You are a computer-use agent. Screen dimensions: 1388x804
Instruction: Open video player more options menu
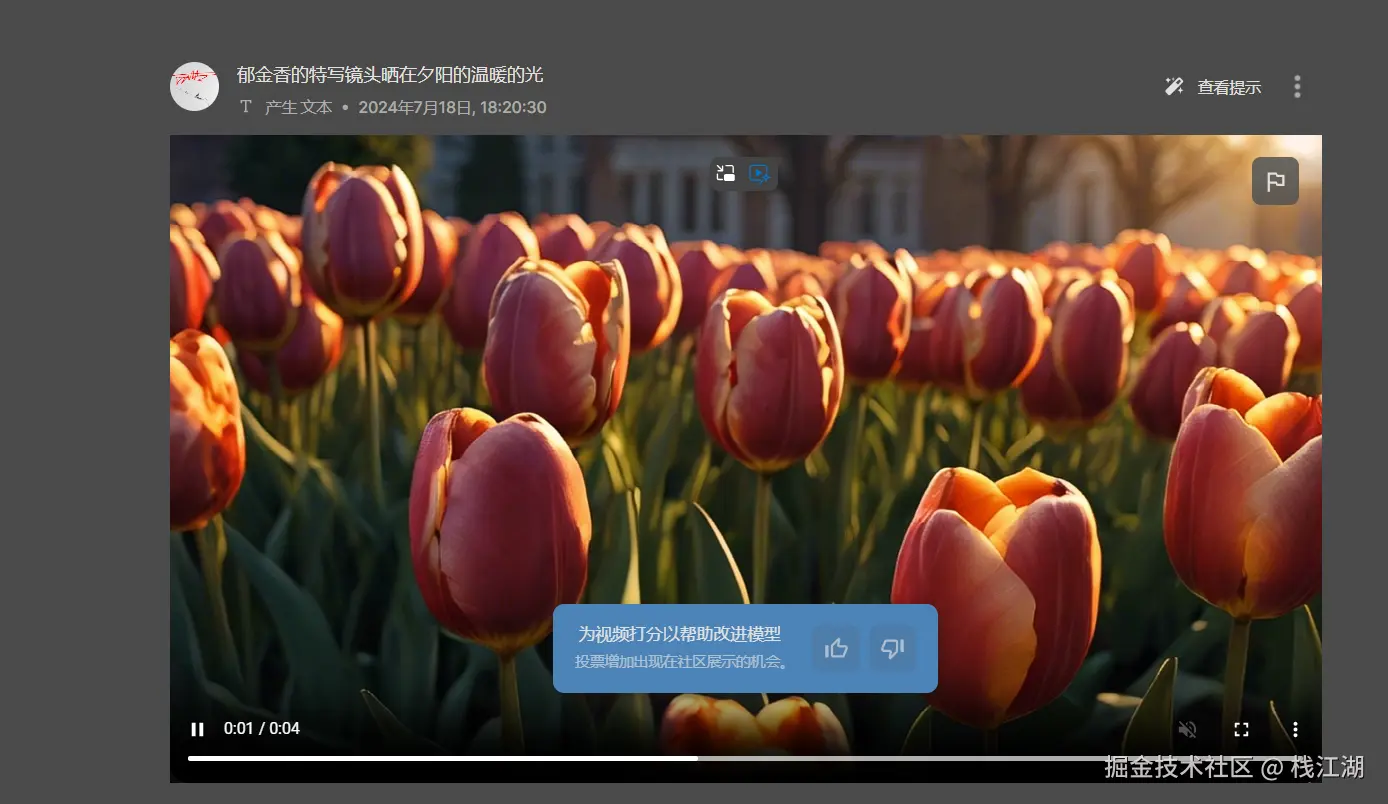(x=1295, y=729)
